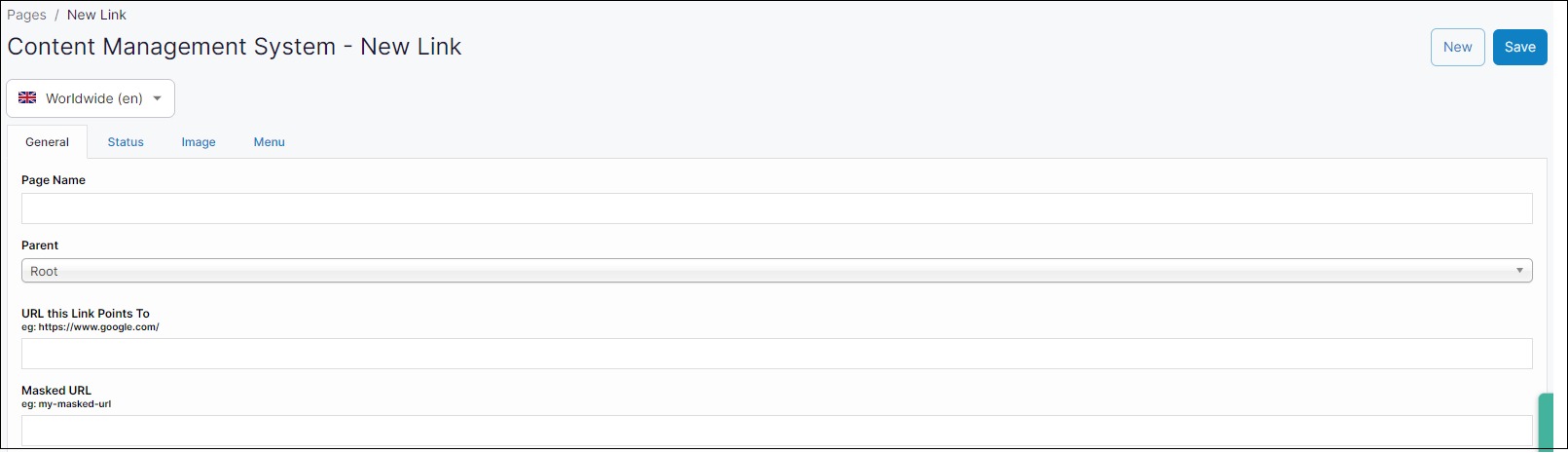Go to Pages in the breadcrumb
Image resolution: width=1568 pixels, height=453 pixels.
pyautogui.click(x=26, y=15)
